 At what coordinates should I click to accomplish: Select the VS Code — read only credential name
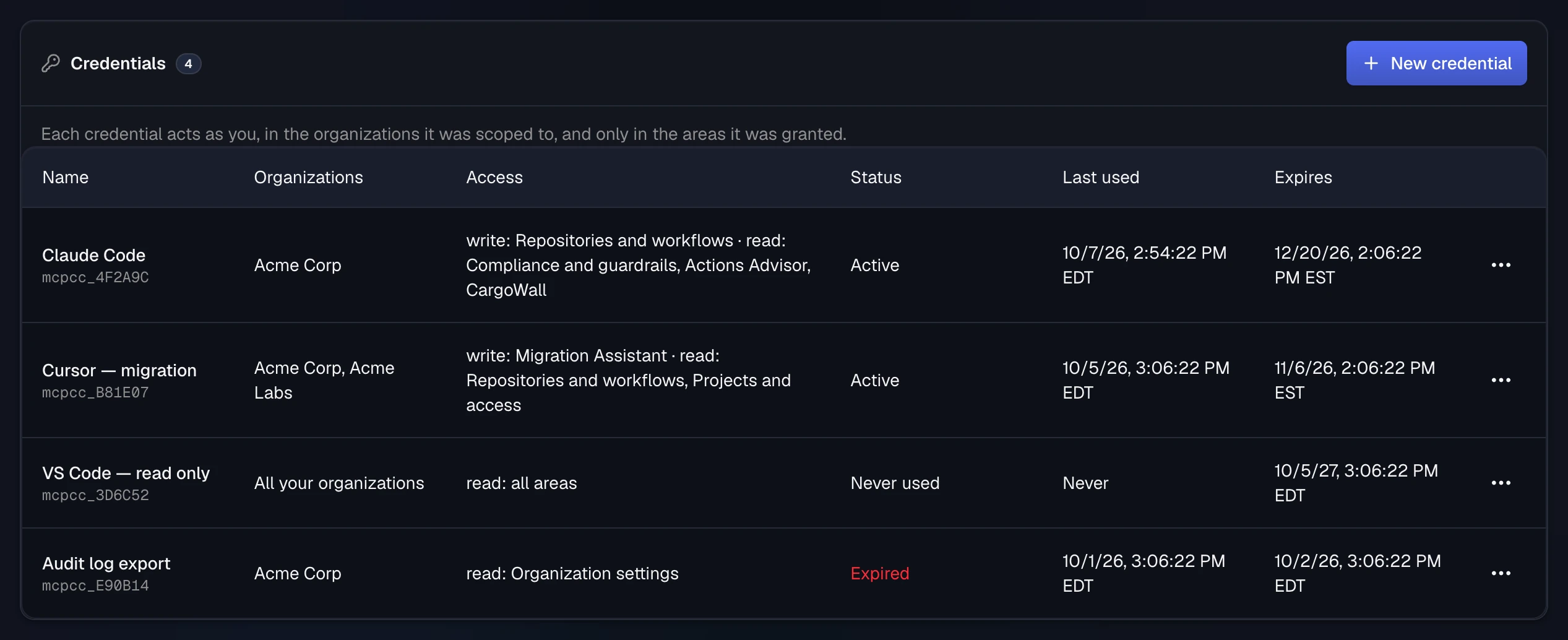click(x=126, y=473)
